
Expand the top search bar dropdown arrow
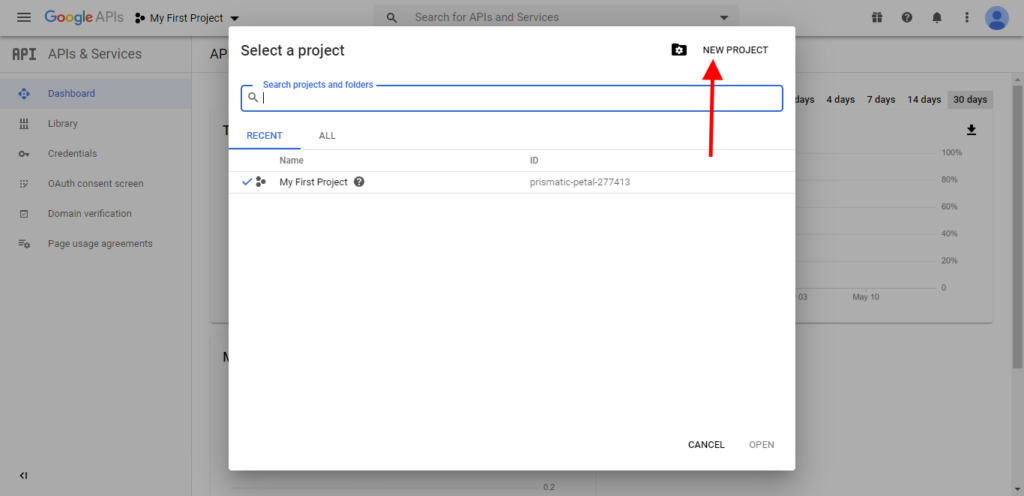click(x=724, y=18)
